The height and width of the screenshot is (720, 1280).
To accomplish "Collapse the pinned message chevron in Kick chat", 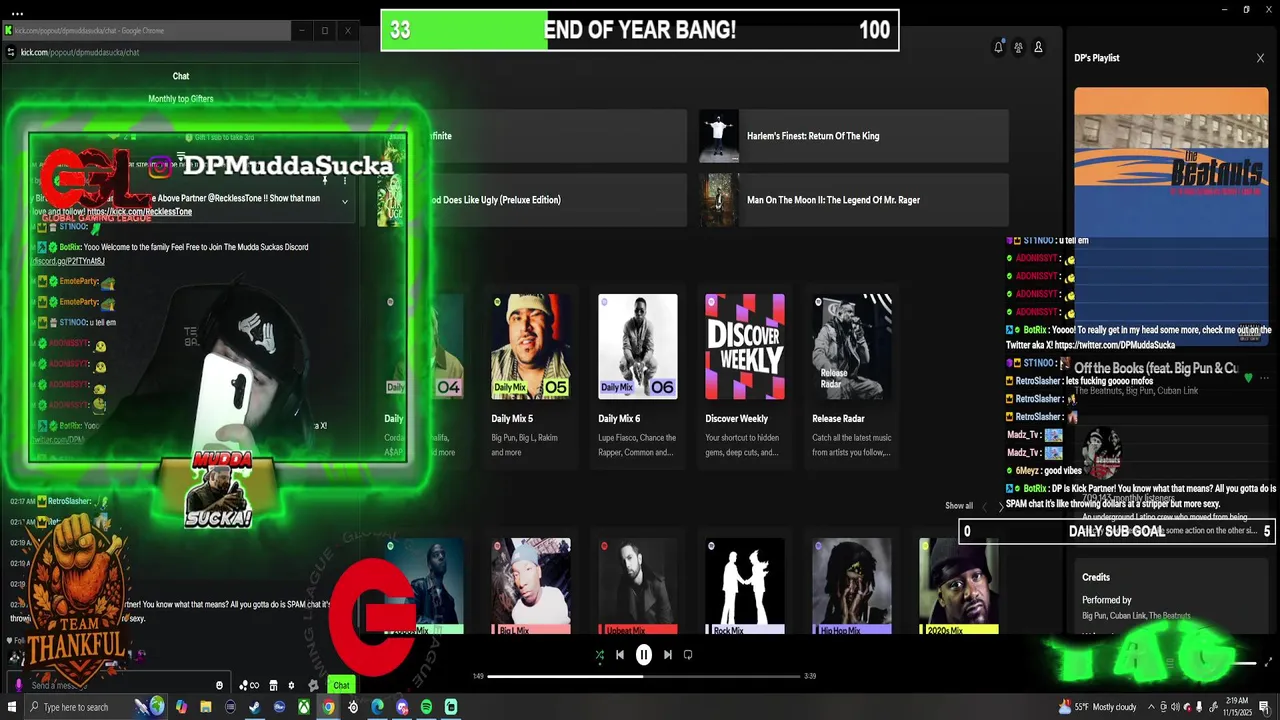I will tap(345, 202).
